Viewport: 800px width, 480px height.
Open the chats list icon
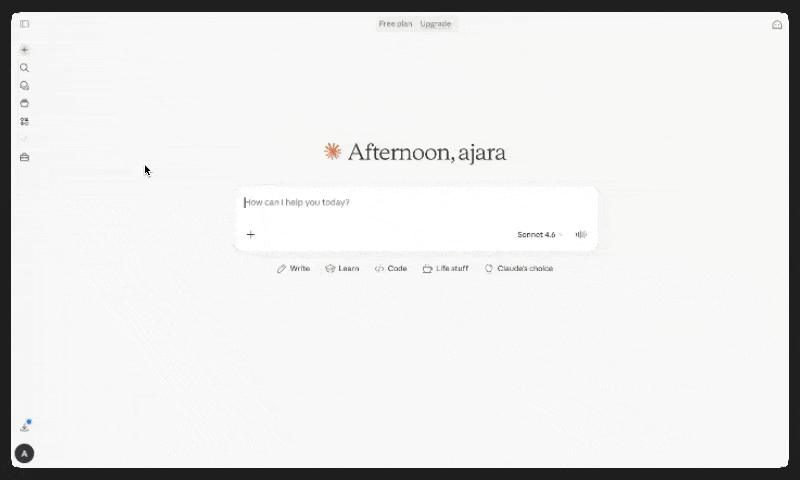24,86
